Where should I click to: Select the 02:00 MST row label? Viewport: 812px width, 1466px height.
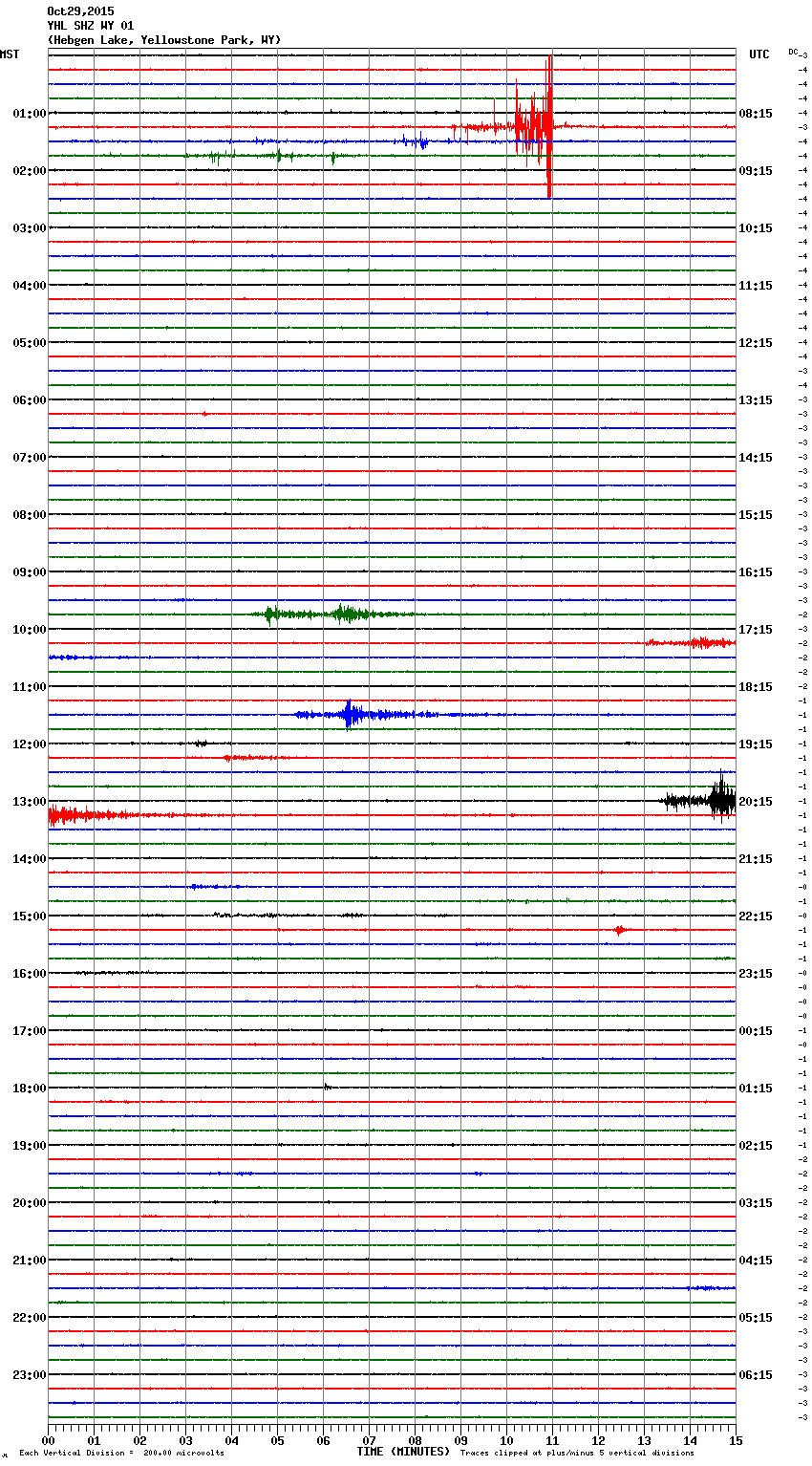coord(29,170)
